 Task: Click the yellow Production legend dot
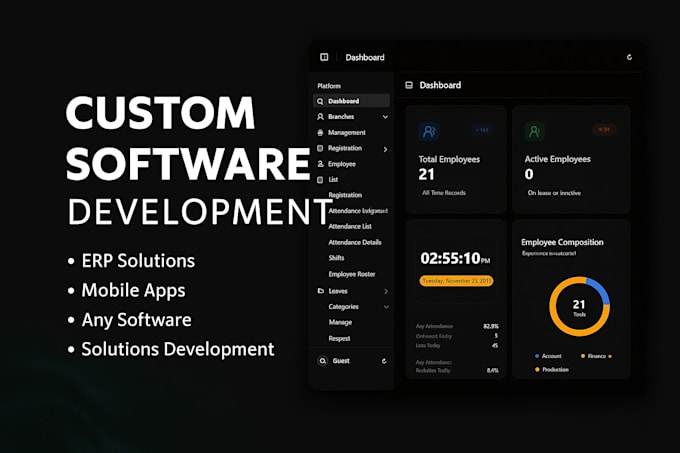click(x=537, y=369)
